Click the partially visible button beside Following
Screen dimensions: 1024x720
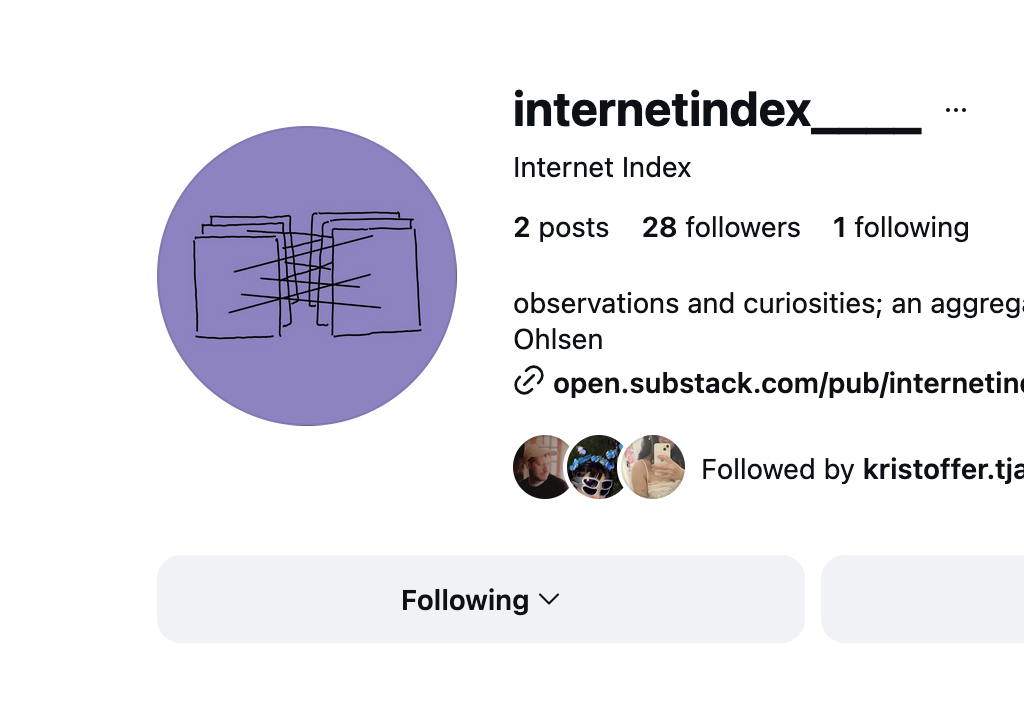point(922,599)
